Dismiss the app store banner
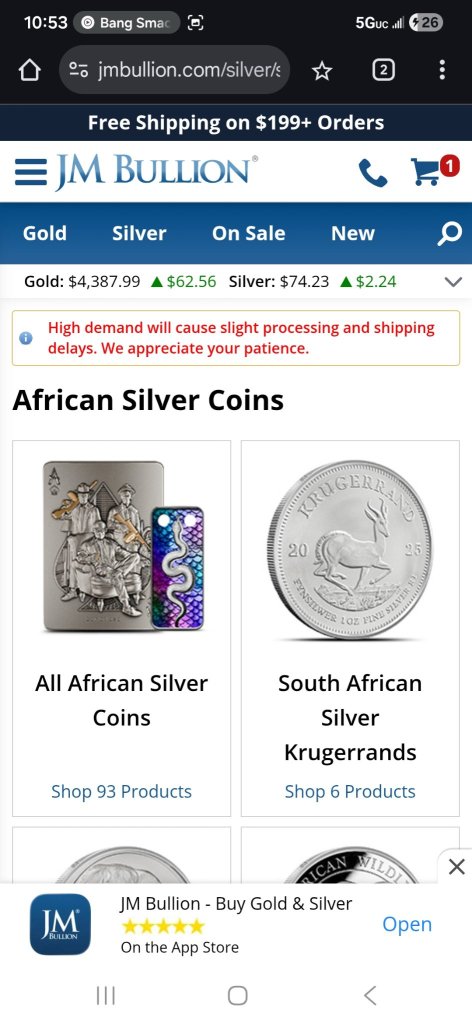472x1024 pixels. [456, 867]
